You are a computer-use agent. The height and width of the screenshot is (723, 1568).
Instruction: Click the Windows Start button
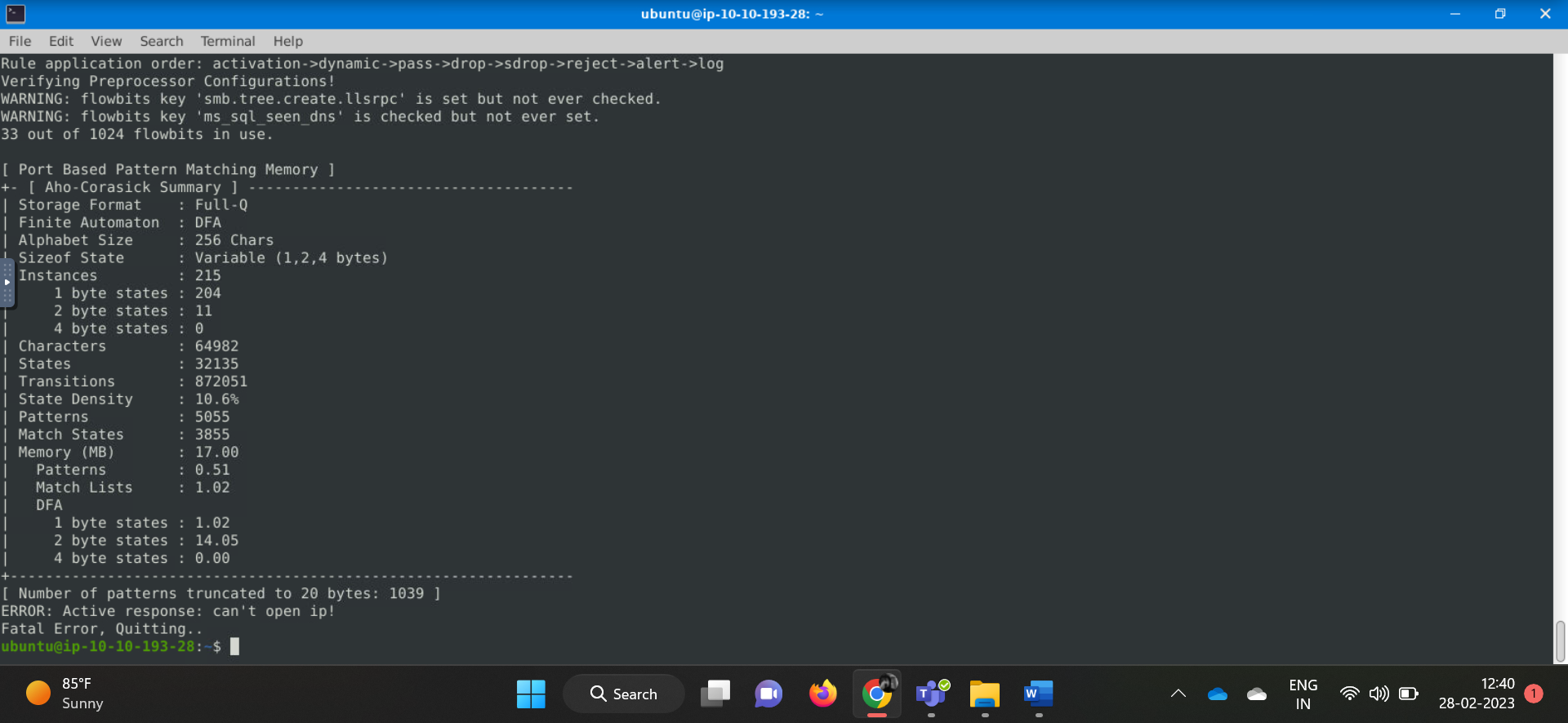[x=531, y=694]
